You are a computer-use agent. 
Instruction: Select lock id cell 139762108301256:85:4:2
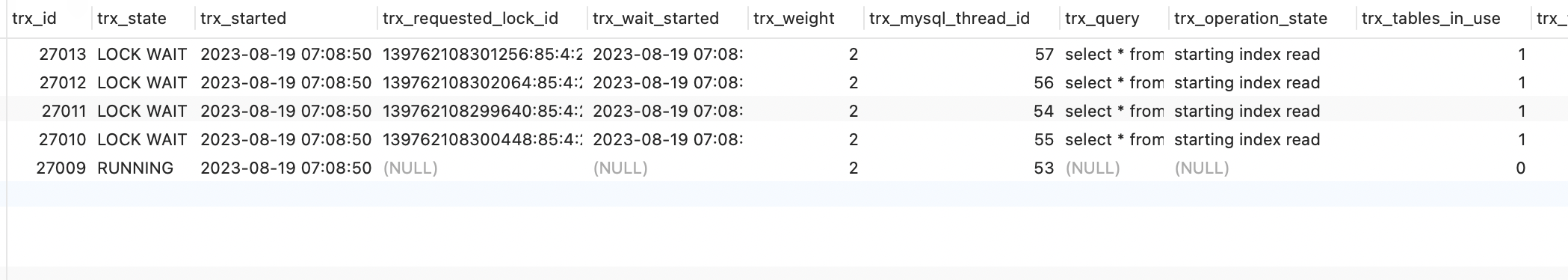[x=483, y=54]
